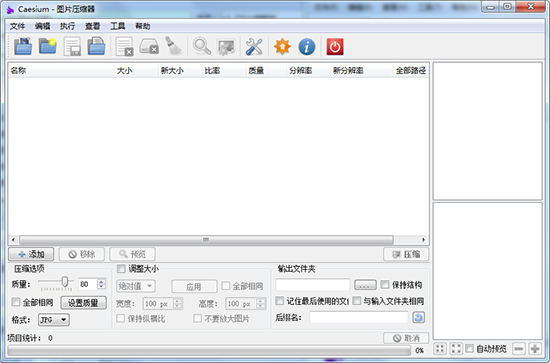Screen dimensions: 550x363
Task: Click the fit-to-window preview icon
Action: [x=440, y=348]
